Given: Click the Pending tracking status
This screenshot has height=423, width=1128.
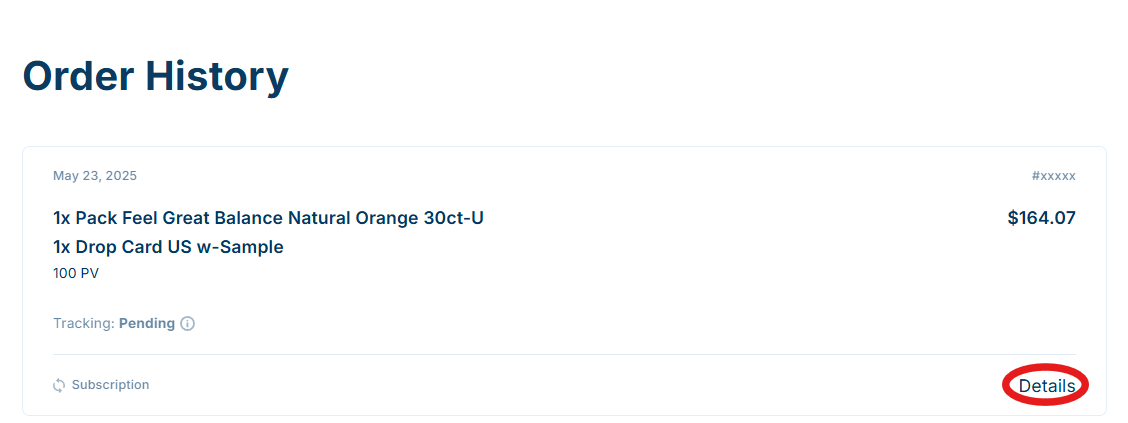Looking at the screenshot, I should [x=147, y=324].
